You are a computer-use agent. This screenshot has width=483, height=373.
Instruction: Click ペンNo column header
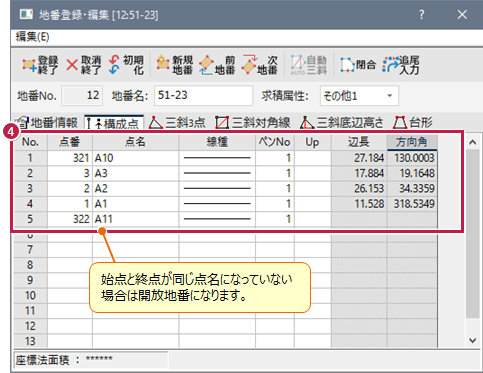275,142
